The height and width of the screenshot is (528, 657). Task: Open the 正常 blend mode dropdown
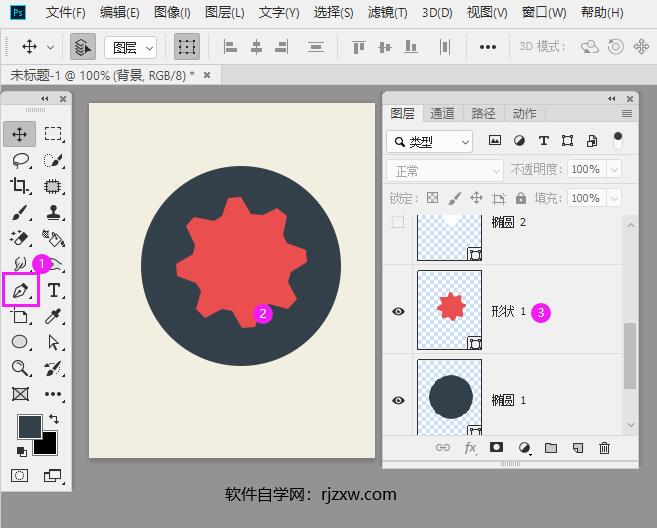pyautogui.click(x=445, y=171)
